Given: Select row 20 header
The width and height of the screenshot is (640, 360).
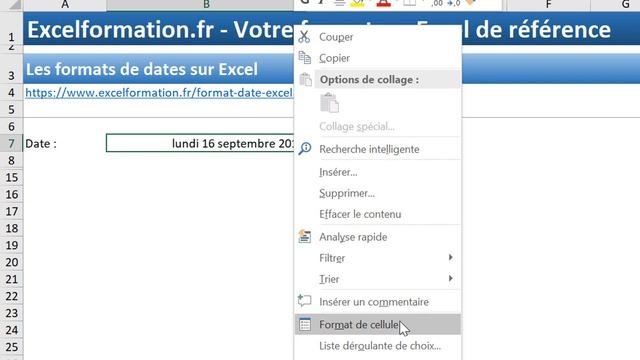Looking at the screenshot, I should pyautogui.click(x=11, y=262).
